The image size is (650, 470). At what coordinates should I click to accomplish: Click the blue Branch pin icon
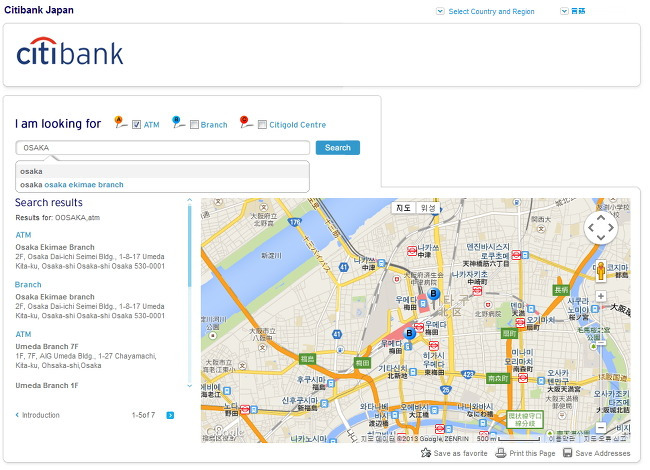pyautogui.click(x=178, y=122)
